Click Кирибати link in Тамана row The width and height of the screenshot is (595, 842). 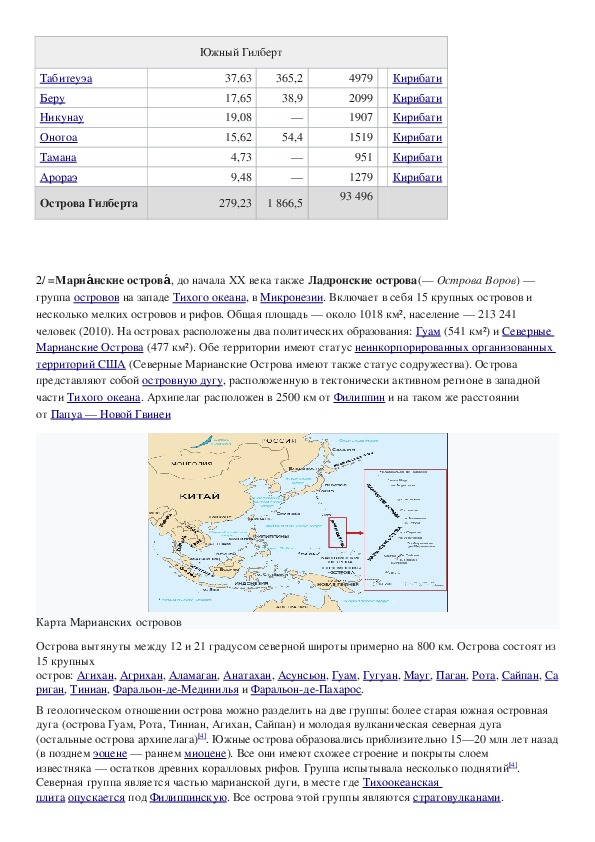[417, 157]
